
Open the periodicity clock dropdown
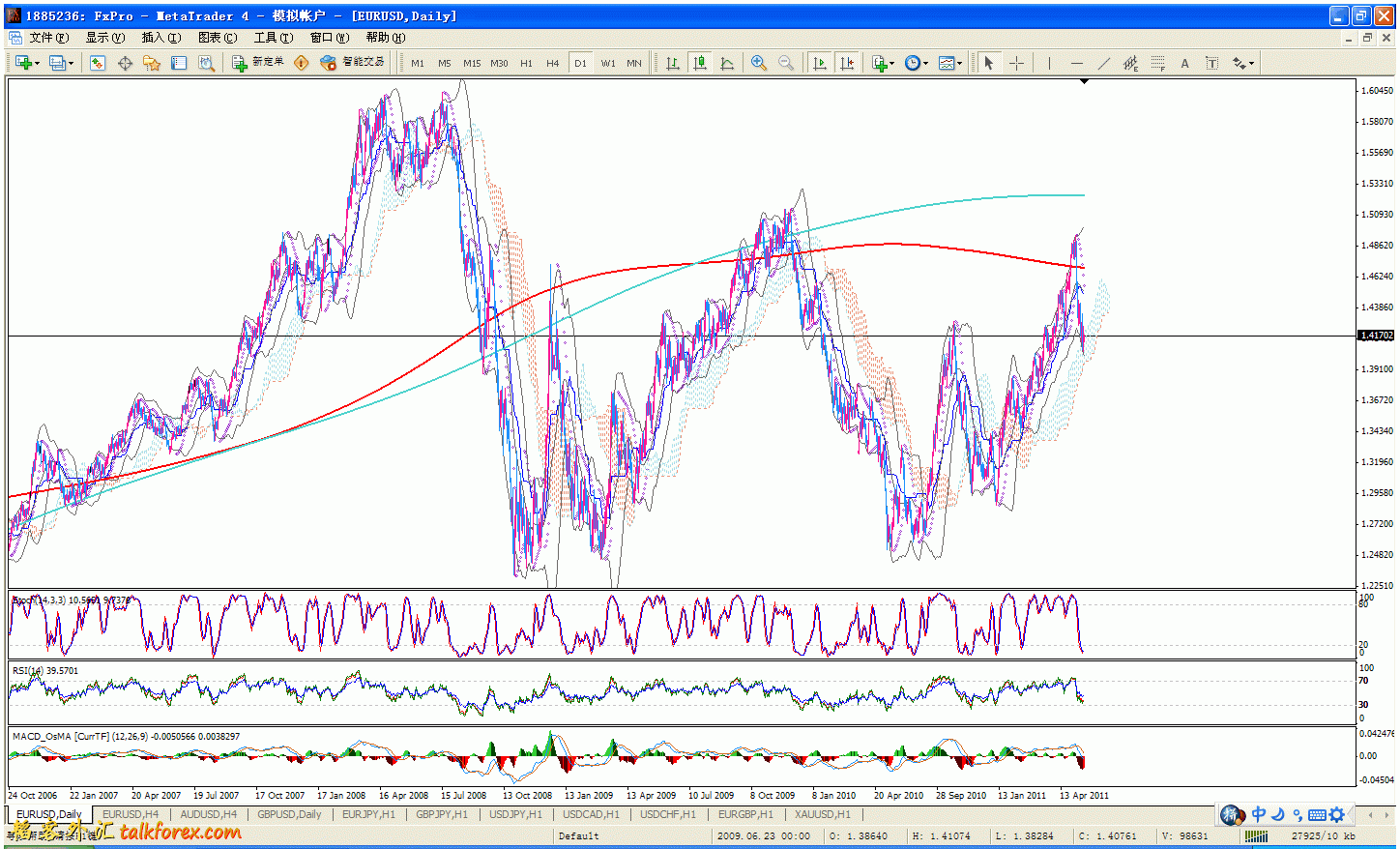(916, 63)
